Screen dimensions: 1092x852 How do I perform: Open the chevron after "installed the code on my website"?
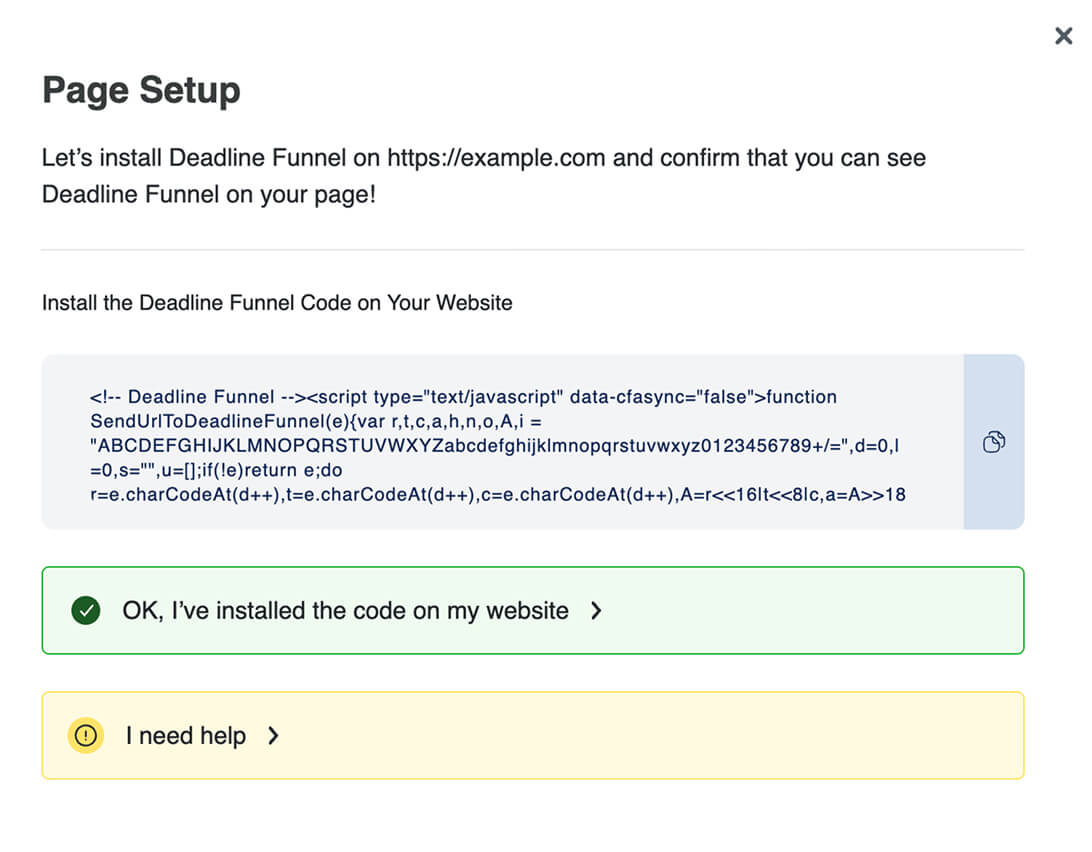point(596,611)
